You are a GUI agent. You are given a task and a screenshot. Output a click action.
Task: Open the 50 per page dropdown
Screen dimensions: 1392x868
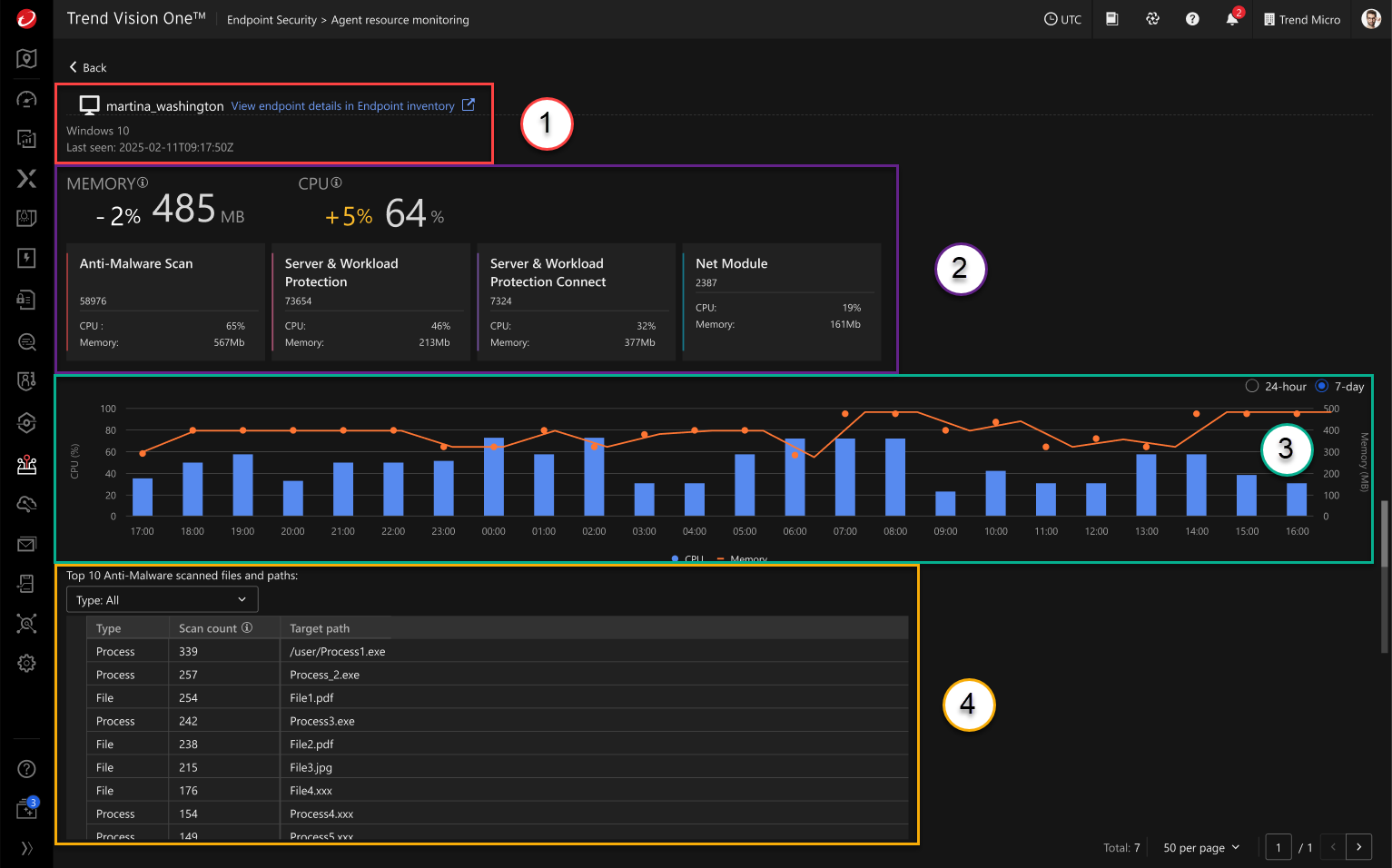1200,847
